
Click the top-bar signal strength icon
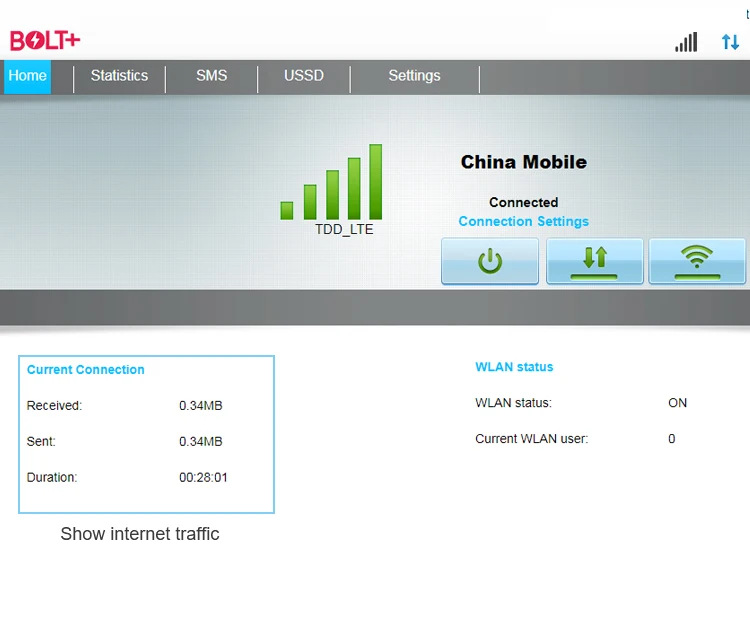[686, 42]
